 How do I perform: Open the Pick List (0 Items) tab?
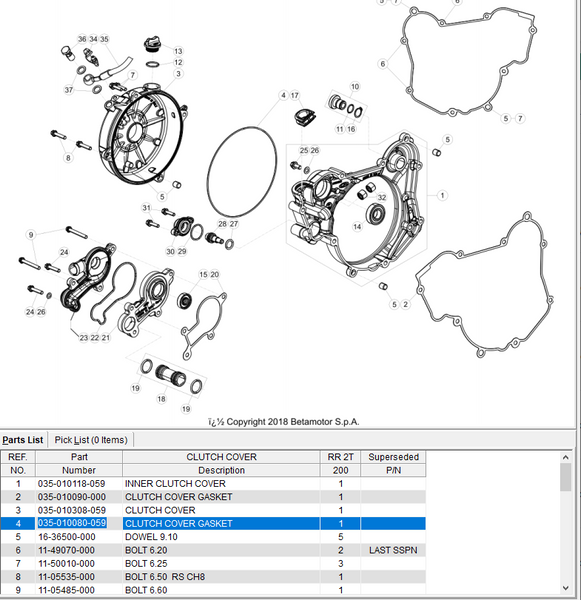pyautogui.click(x=91, y=440)
